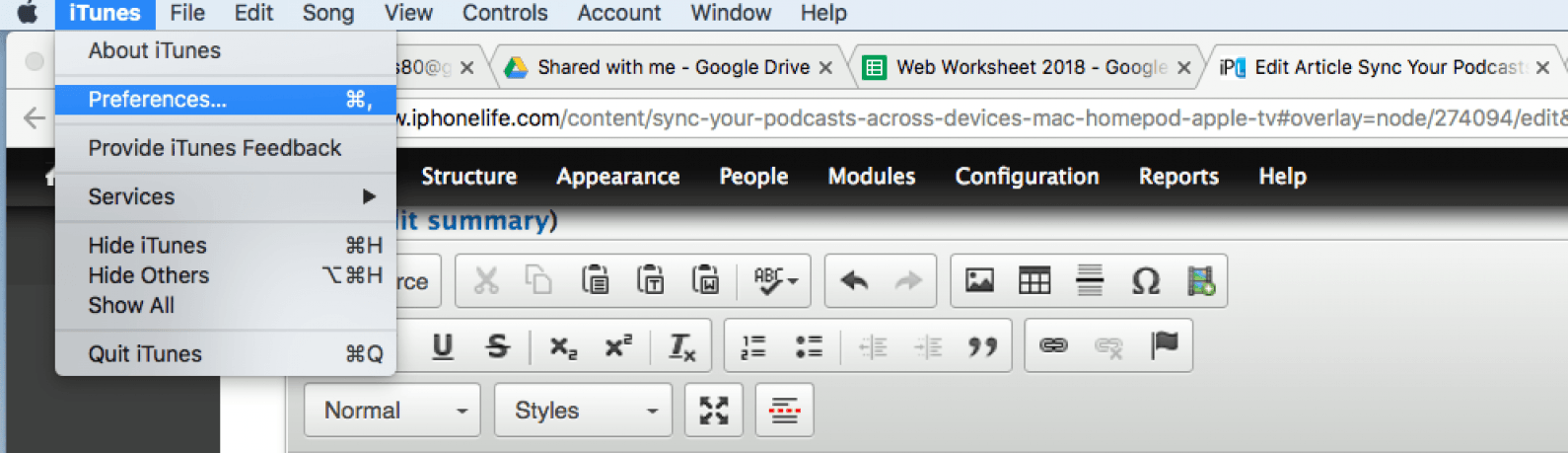This screenshot has width=1568, height=453.
Task: Open the Apple menu
Action: point(28,13)
